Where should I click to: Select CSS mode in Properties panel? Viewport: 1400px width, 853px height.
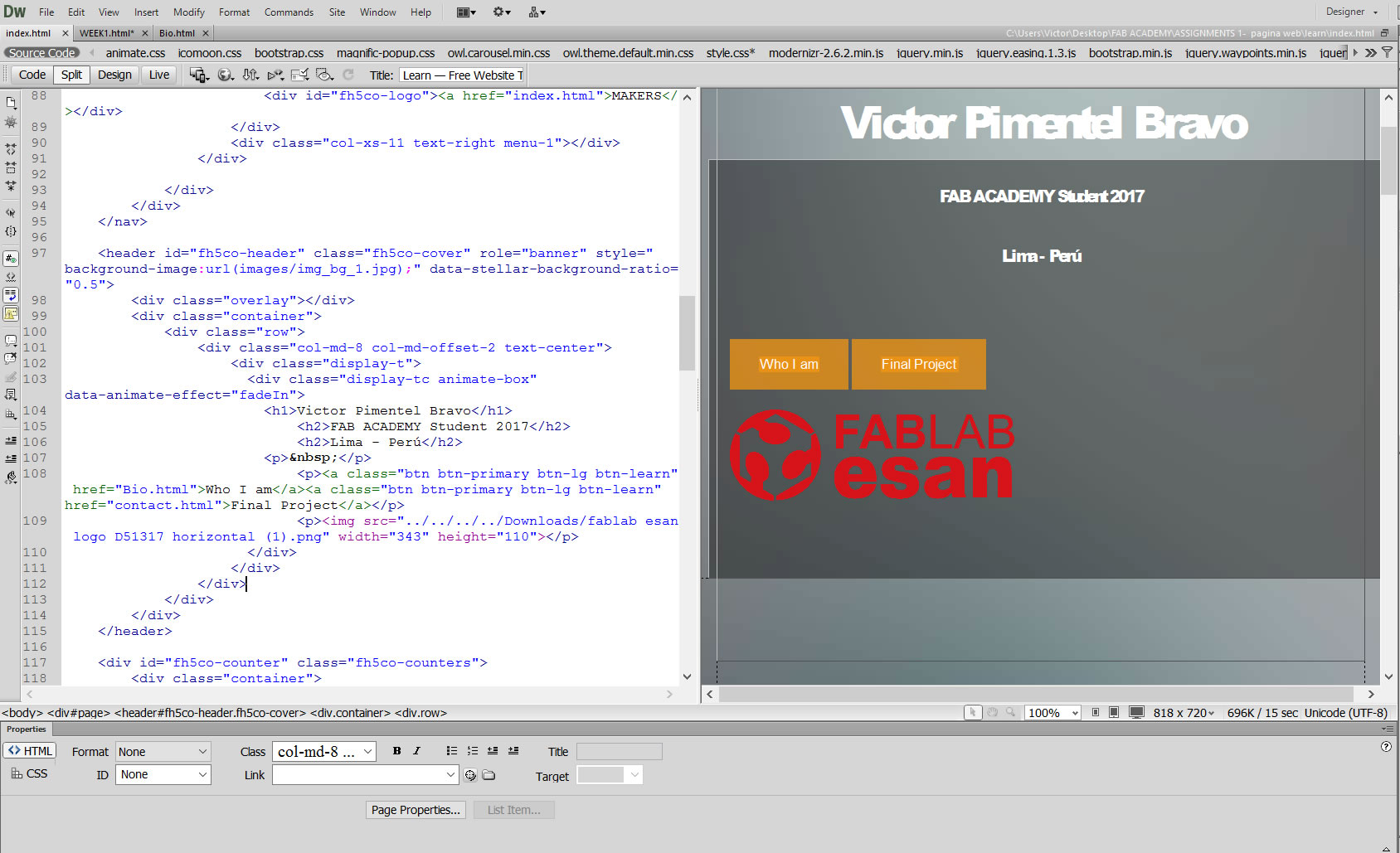pos(30,773)
